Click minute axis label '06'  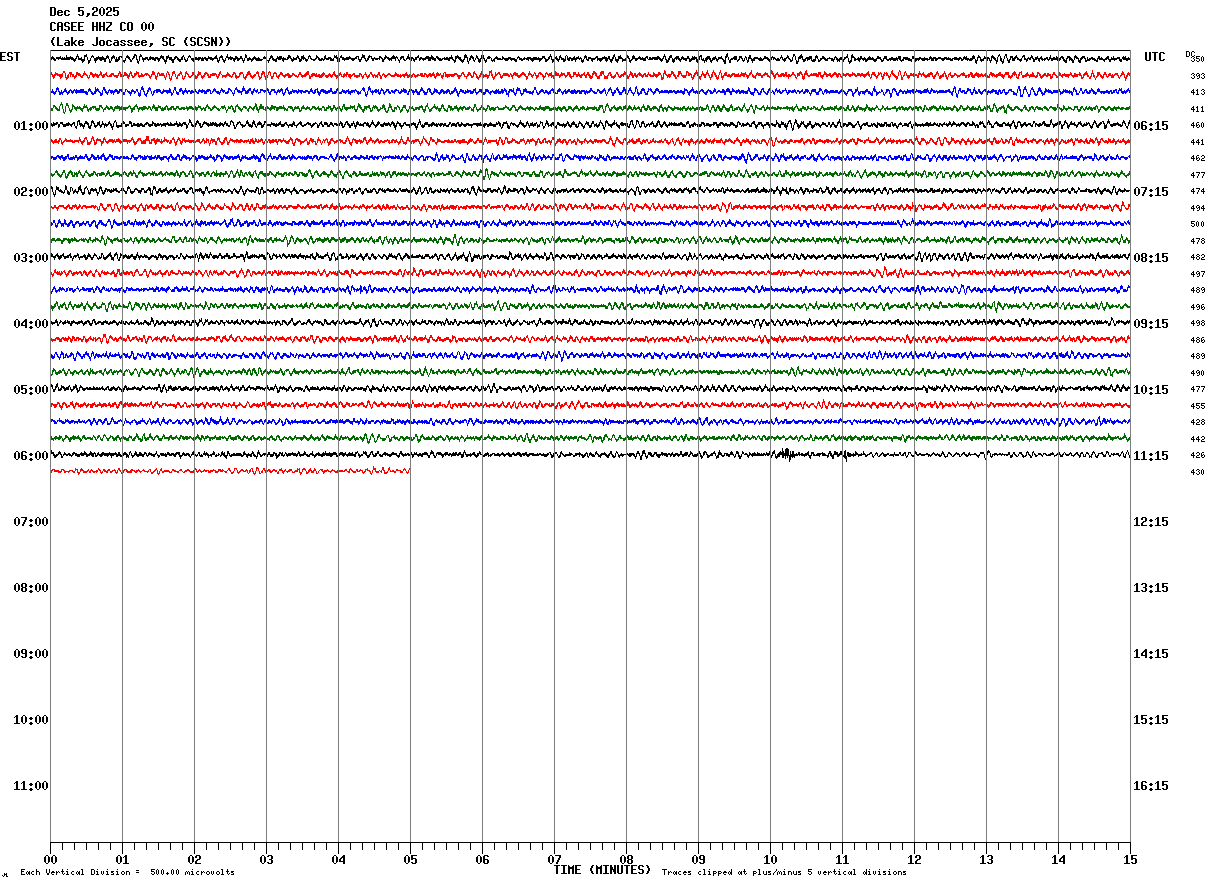482,860
